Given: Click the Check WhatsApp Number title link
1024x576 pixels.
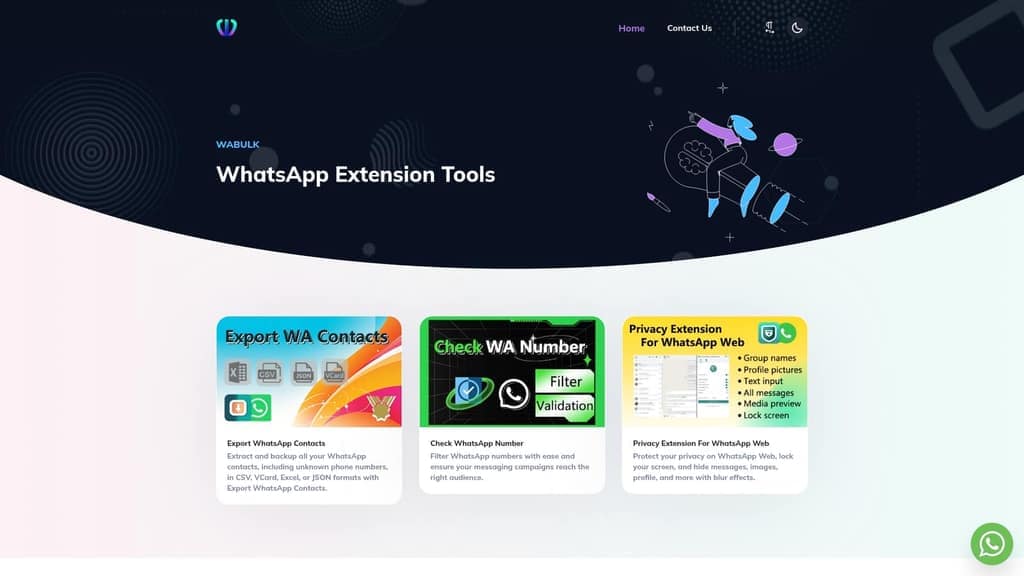Looking at the screenshot, I should 477,443.
